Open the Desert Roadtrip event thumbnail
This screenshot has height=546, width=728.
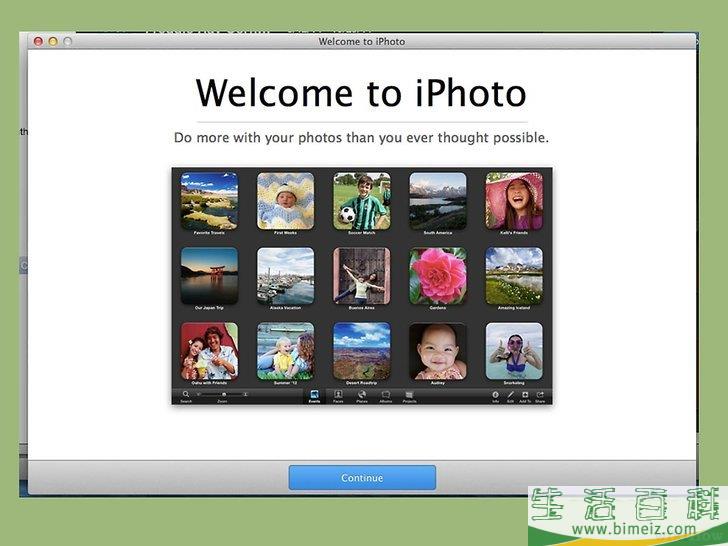tap(362, 351)
